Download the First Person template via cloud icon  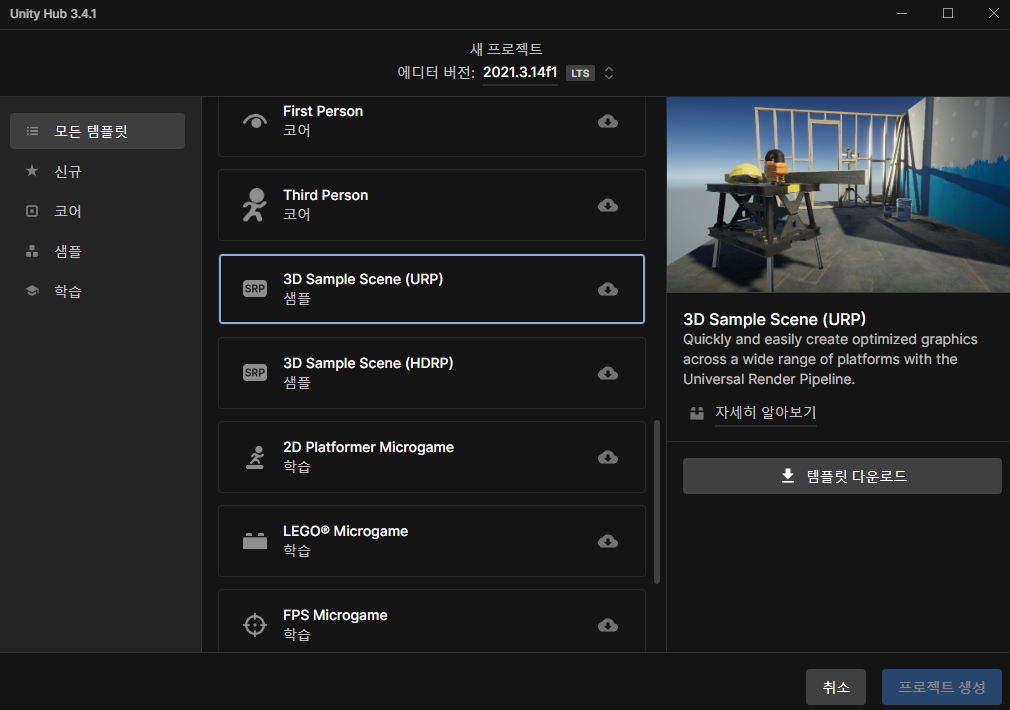(607, 121)
